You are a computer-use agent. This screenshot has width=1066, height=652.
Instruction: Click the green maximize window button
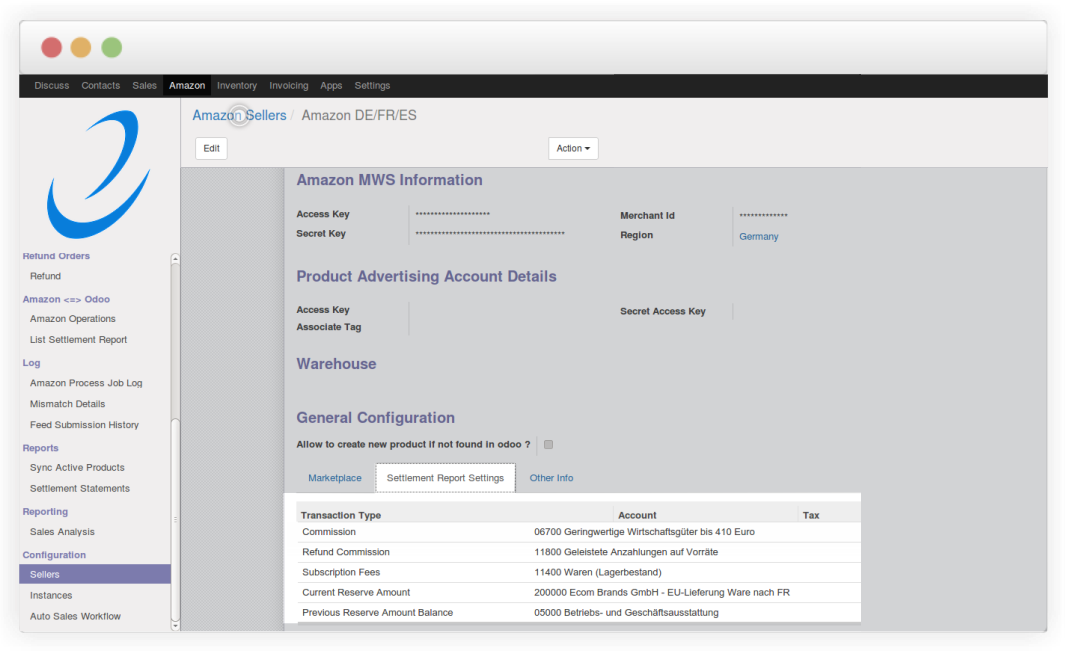pyautogui.click(x=111, y=48)
